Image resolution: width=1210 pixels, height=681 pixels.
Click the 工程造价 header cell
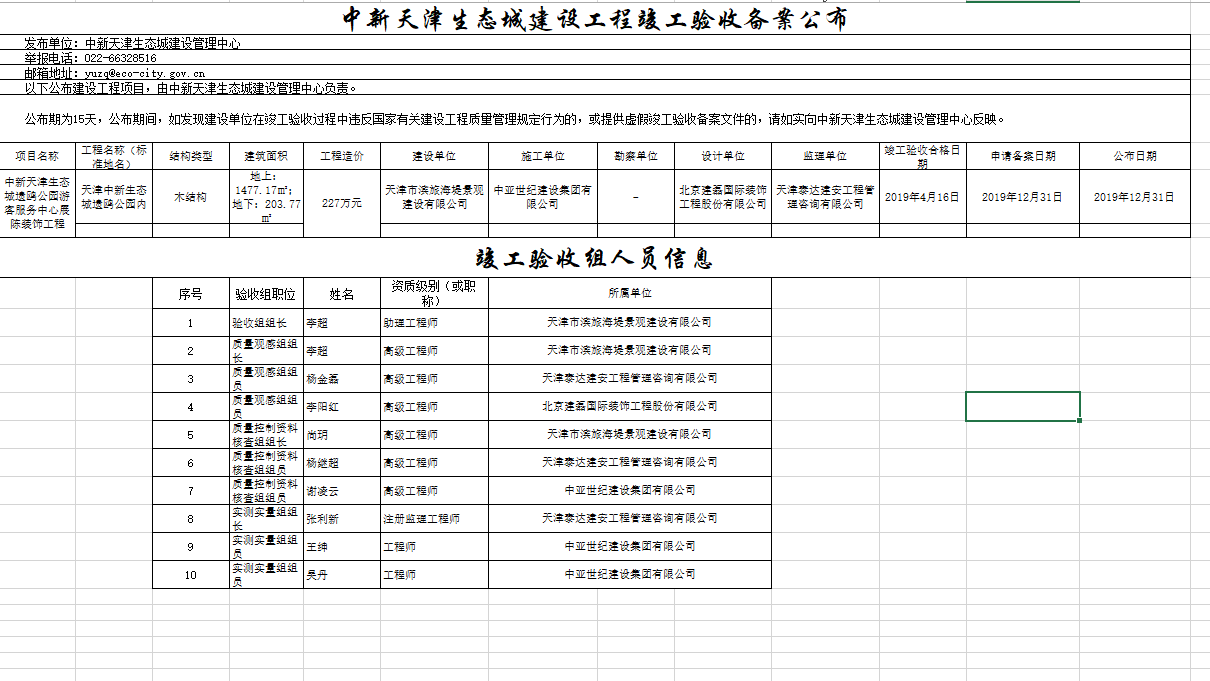tap(342, 156)
